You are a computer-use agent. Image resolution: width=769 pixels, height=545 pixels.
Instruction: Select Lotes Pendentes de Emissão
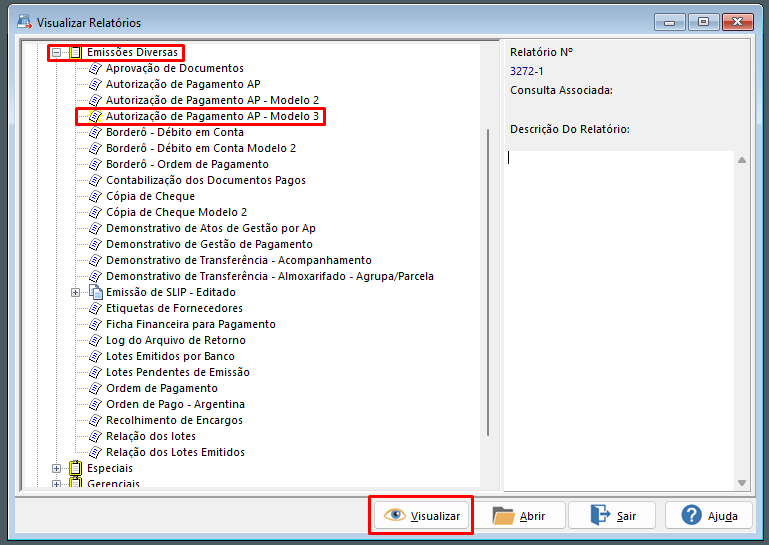(x=178, y=372)
